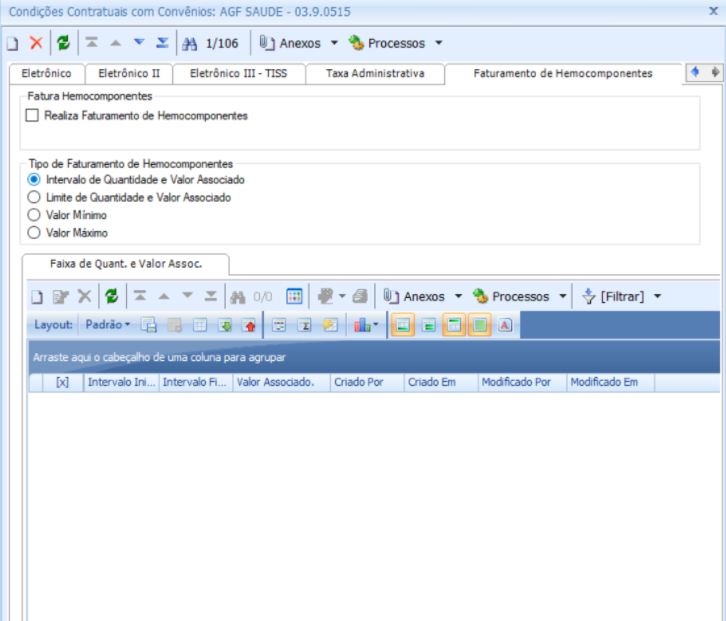Click the print icon in grid toolbar
726x621 pixels.
point(360,296)
